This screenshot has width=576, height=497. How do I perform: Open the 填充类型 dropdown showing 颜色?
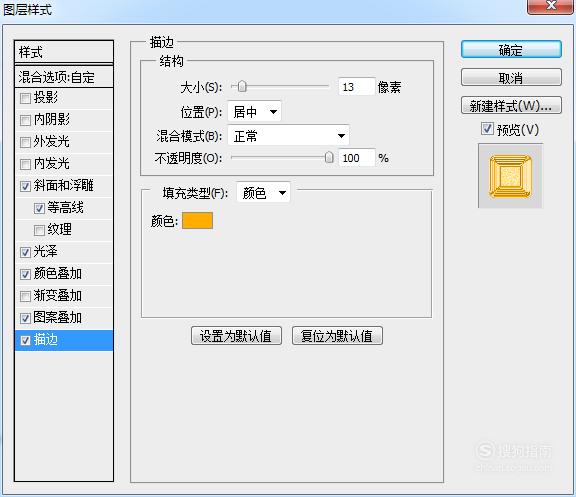263,192
